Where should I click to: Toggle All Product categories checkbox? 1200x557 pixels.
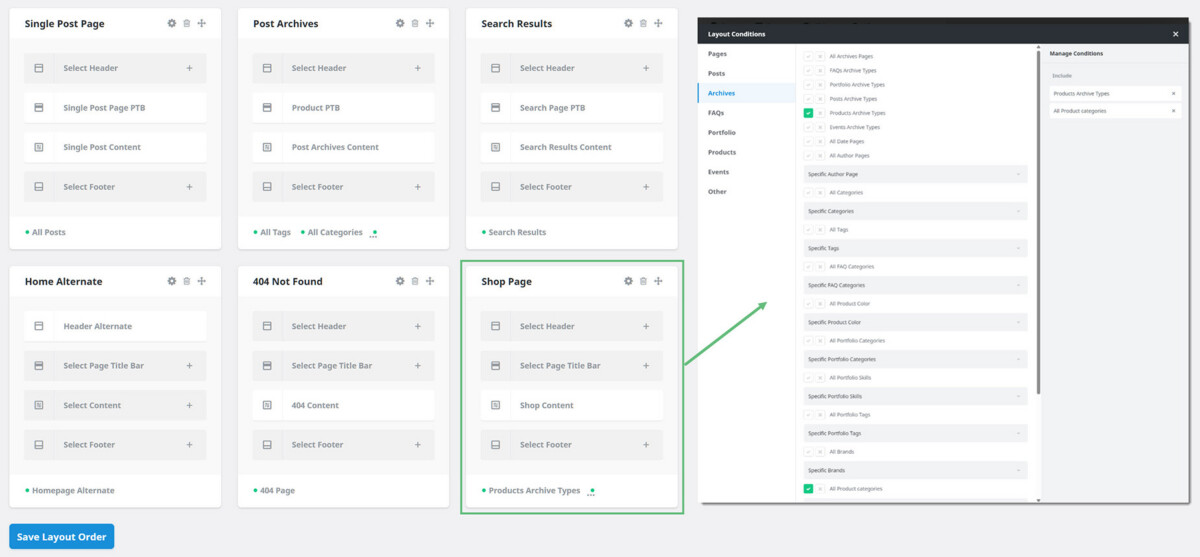[809, 489]
